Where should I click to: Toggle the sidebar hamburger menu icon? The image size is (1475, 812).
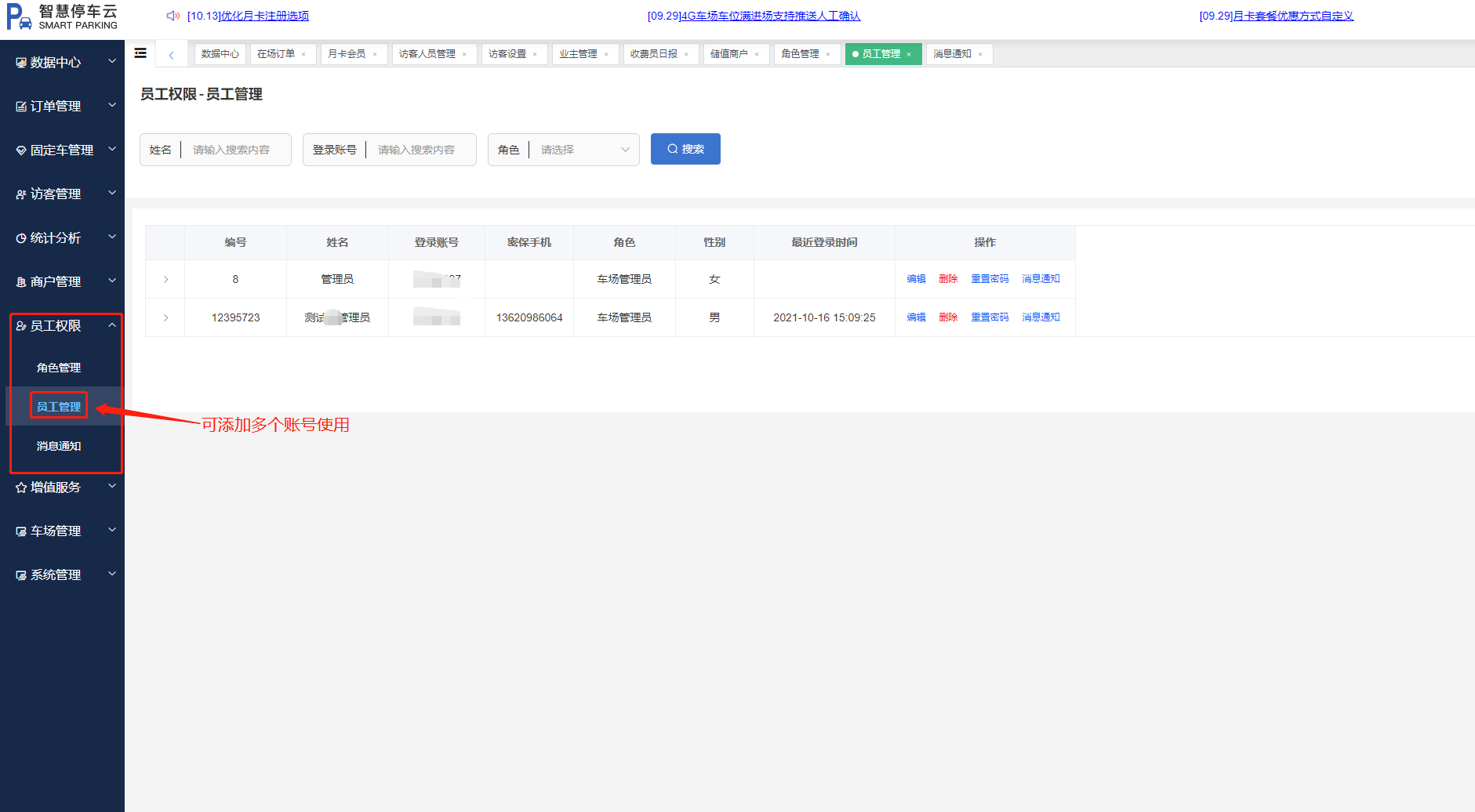point(140,53)
